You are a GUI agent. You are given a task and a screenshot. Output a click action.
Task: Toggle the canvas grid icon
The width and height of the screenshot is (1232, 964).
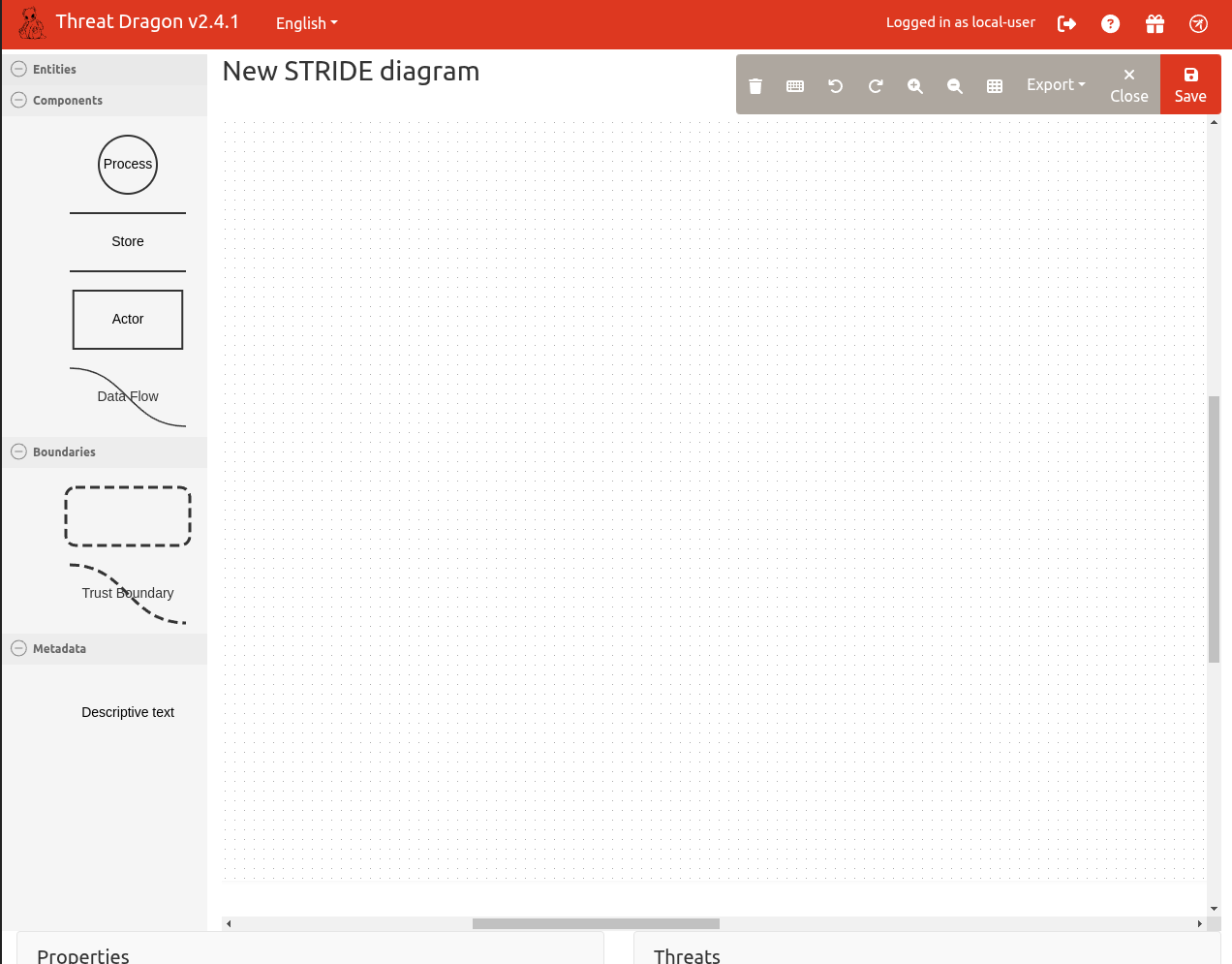point(994,86)
